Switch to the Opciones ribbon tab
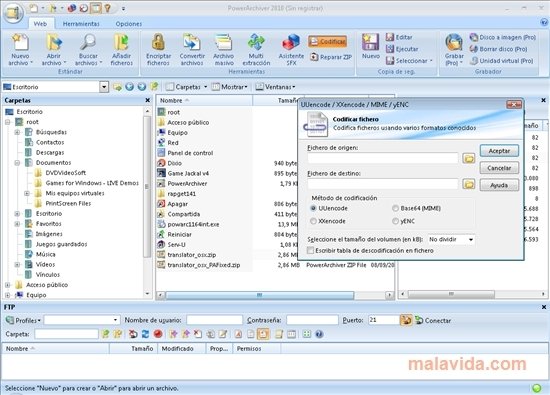This screenshot has width=550, height=395. tap(129, 24)
